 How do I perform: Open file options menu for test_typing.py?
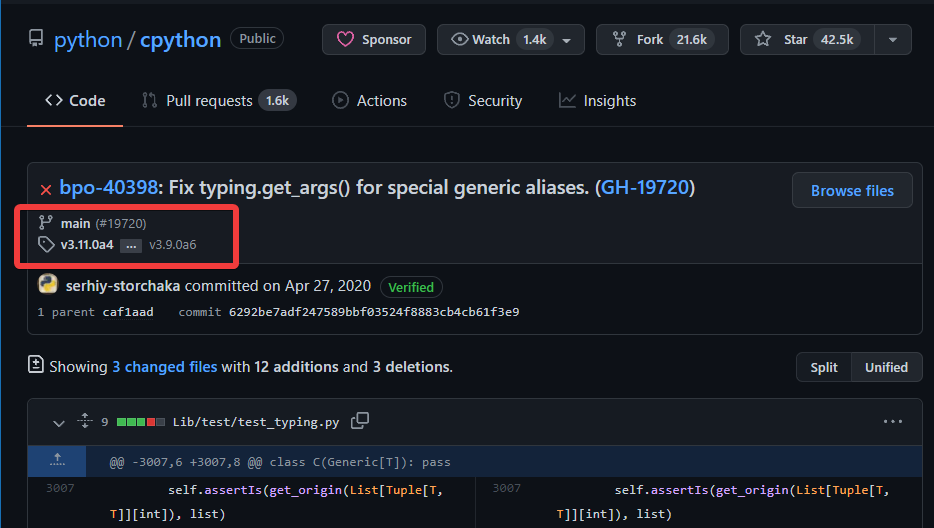892,421
